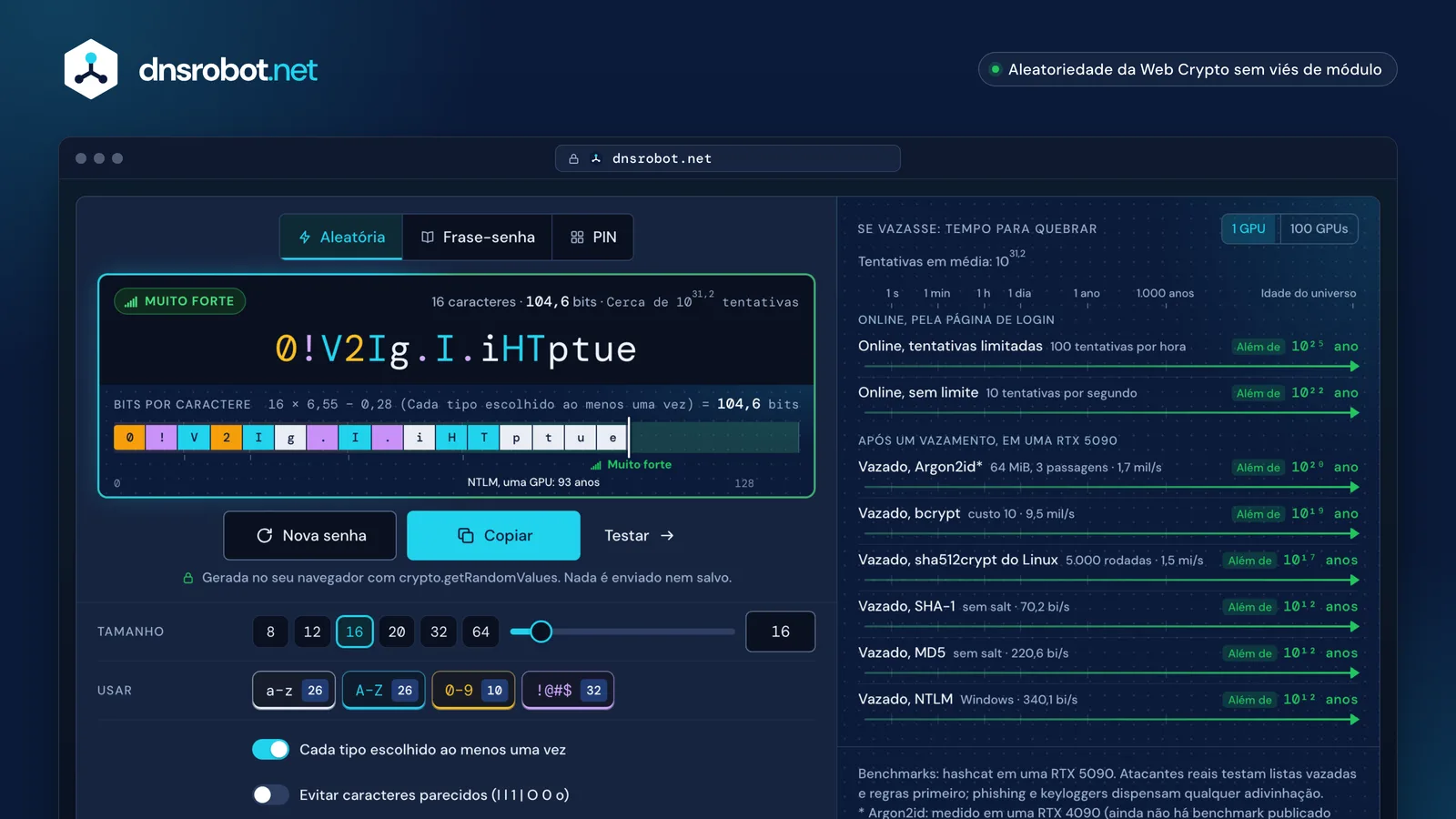The image size is (1456, 819).
Task: Set length to 8 characters
Action: click(270, 632)
